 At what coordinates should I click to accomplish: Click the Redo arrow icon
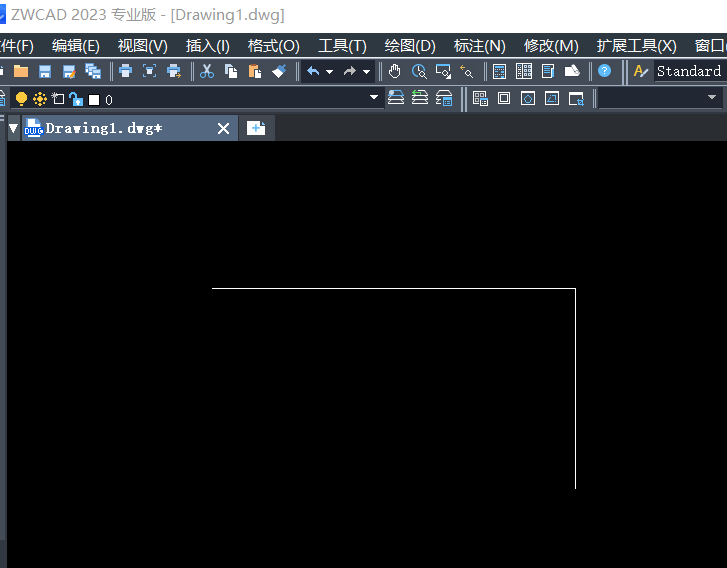point(350,71)
